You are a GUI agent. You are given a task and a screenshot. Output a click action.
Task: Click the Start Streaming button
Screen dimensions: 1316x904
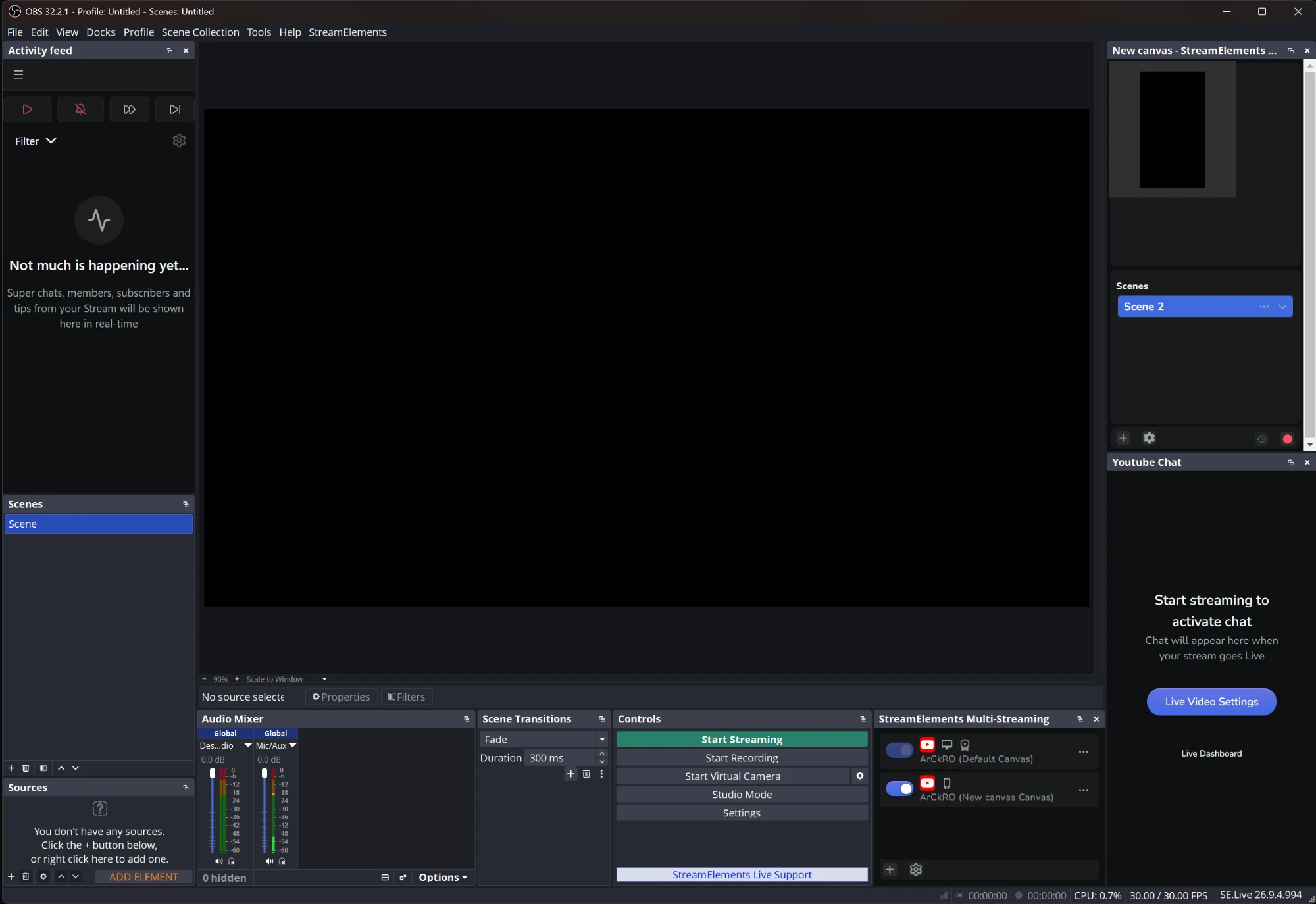[742, 740]
